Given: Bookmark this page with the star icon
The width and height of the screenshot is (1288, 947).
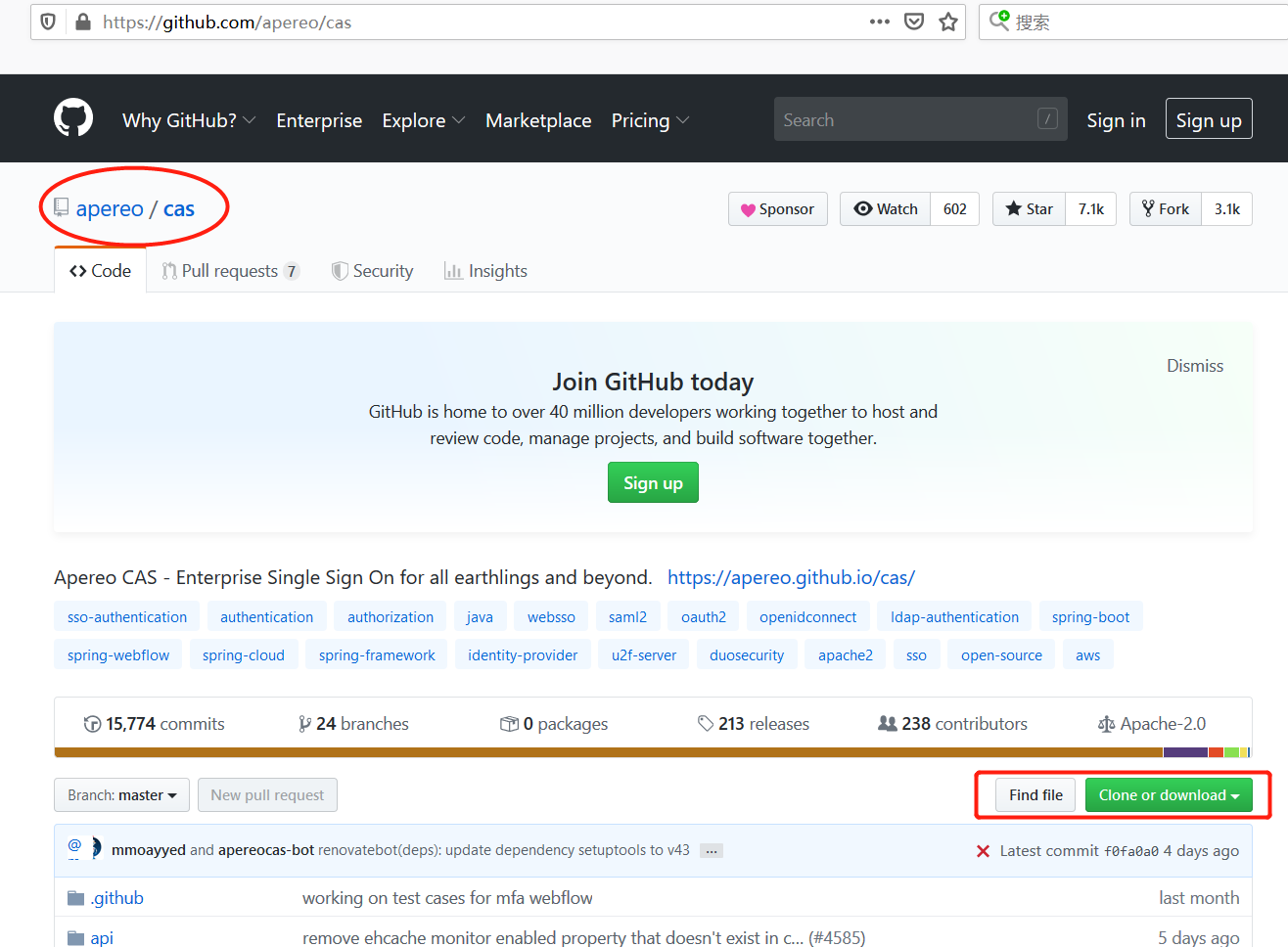Looking at the screenshot, I should pos(948,22).
